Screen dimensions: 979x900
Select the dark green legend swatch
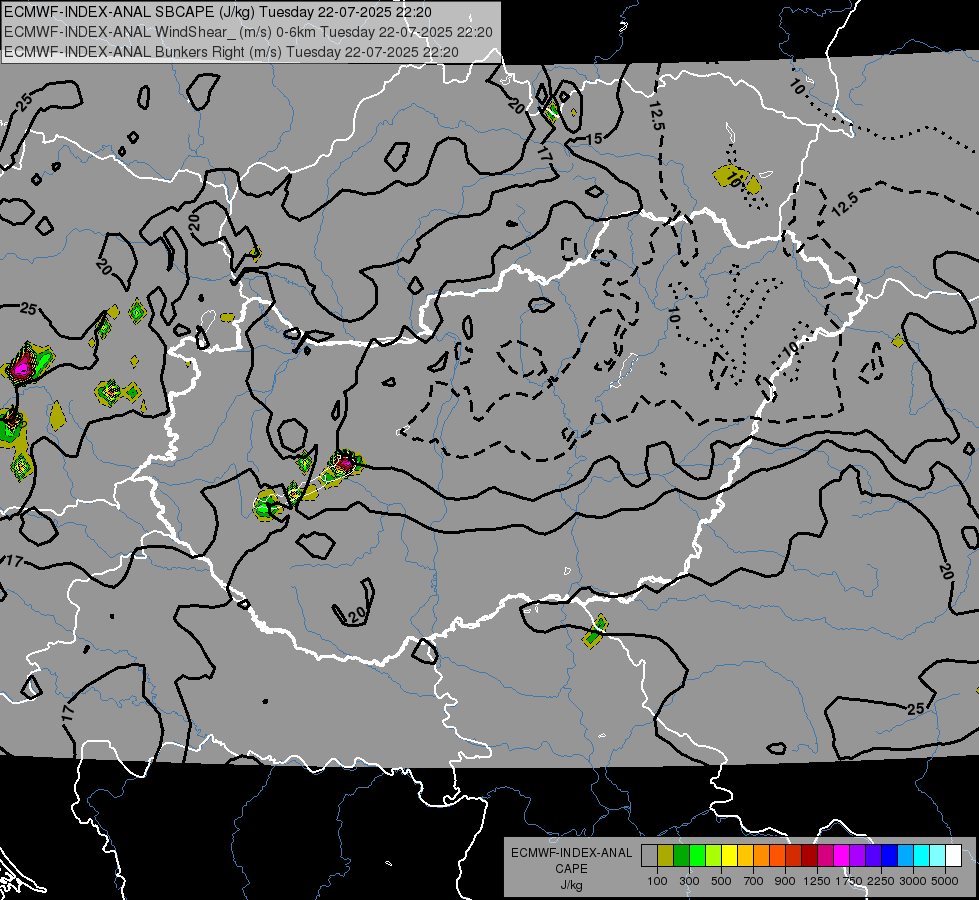681,856
